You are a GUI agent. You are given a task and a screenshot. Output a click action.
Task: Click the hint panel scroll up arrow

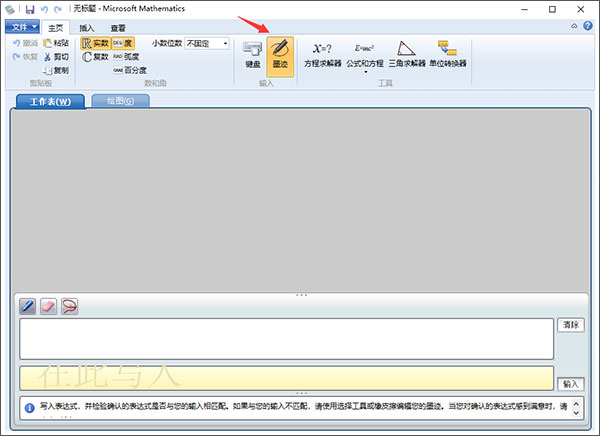click(x=576, y=403)
